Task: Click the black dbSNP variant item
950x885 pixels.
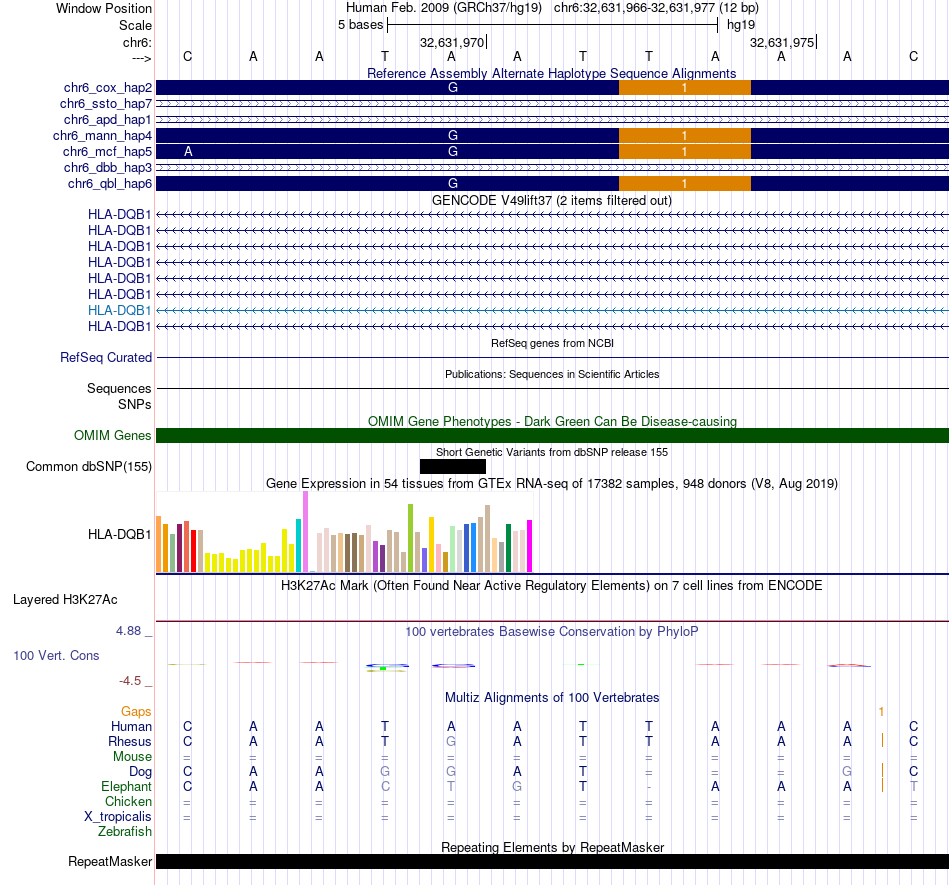Action: 453,466
